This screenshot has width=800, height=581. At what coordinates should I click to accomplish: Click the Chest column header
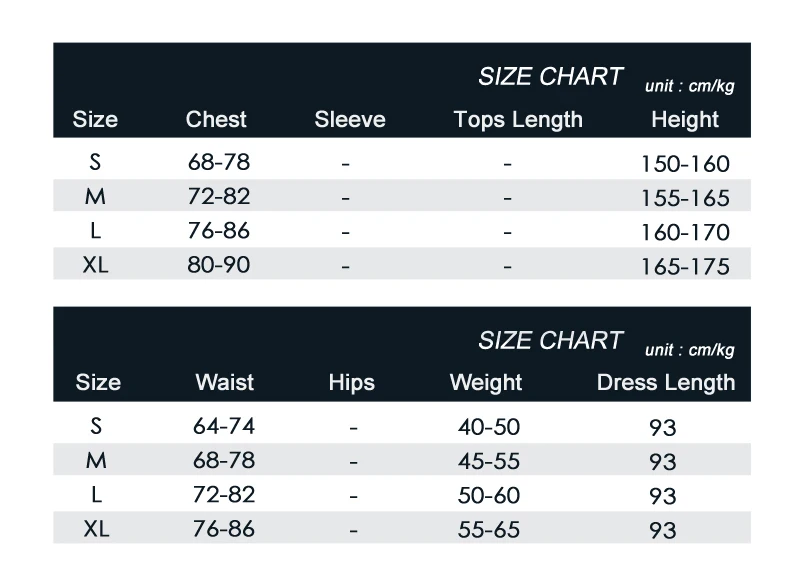tap(216, 119)
